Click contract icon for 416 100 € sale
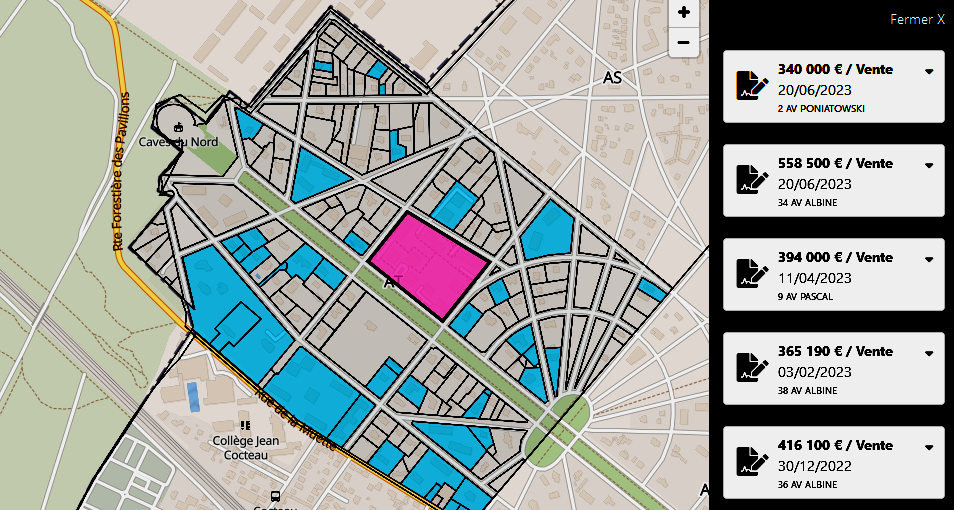954x510 pixels. (x=747, y=461)
